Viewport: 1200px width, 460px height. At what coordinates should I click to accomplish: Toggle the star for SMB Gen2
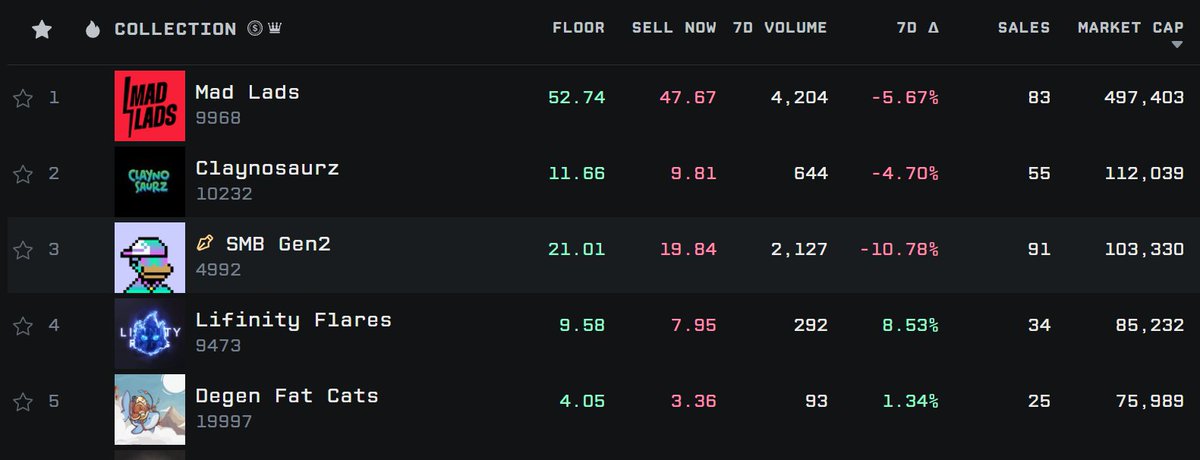click(x=23, y=249)
